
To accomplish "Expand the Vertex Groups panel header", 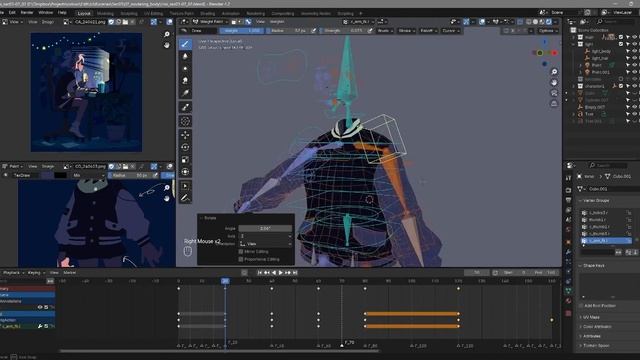I will tap(595, 200).
